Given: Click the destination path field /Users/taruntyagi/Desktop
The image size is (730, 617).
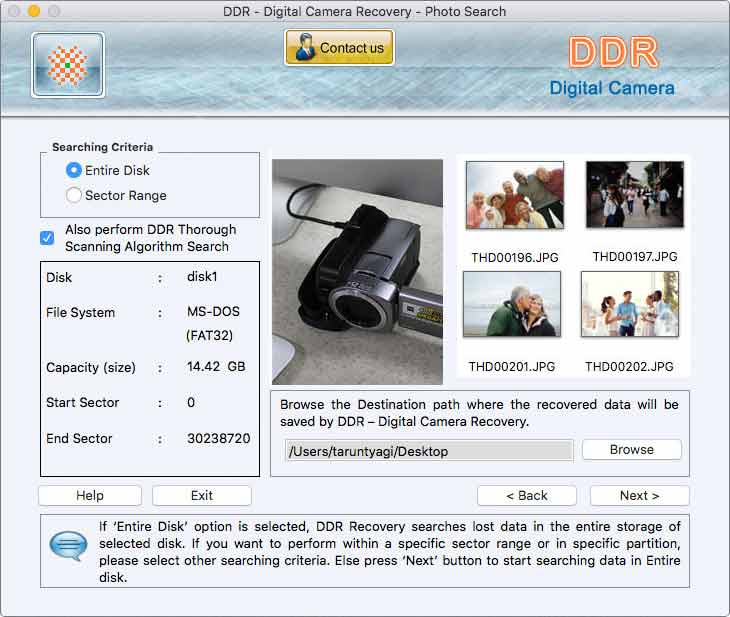Looking at the screenshot, I should click(x=429, y=451).
